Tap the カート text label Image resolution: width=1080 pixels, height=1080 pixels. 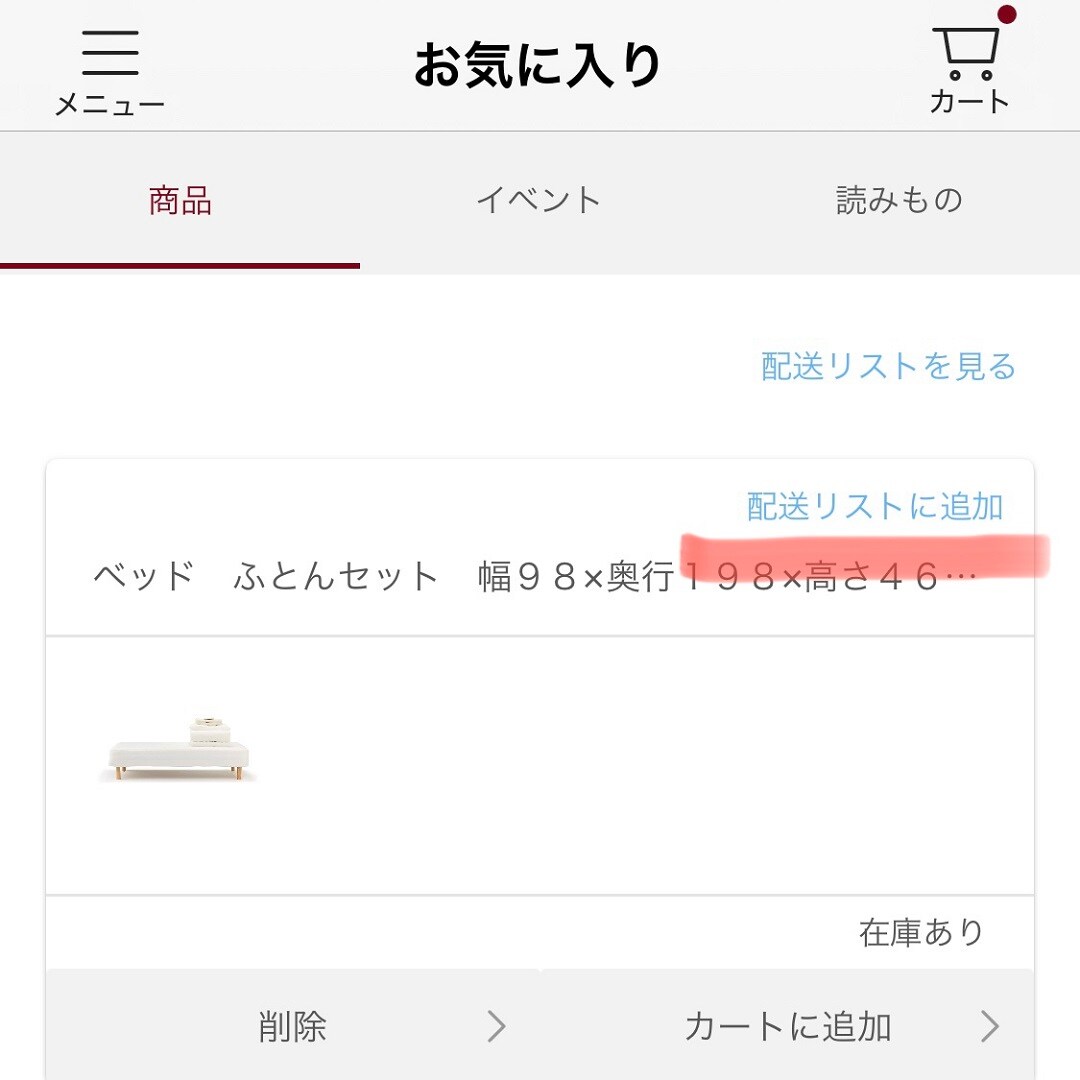pos(969,101)
